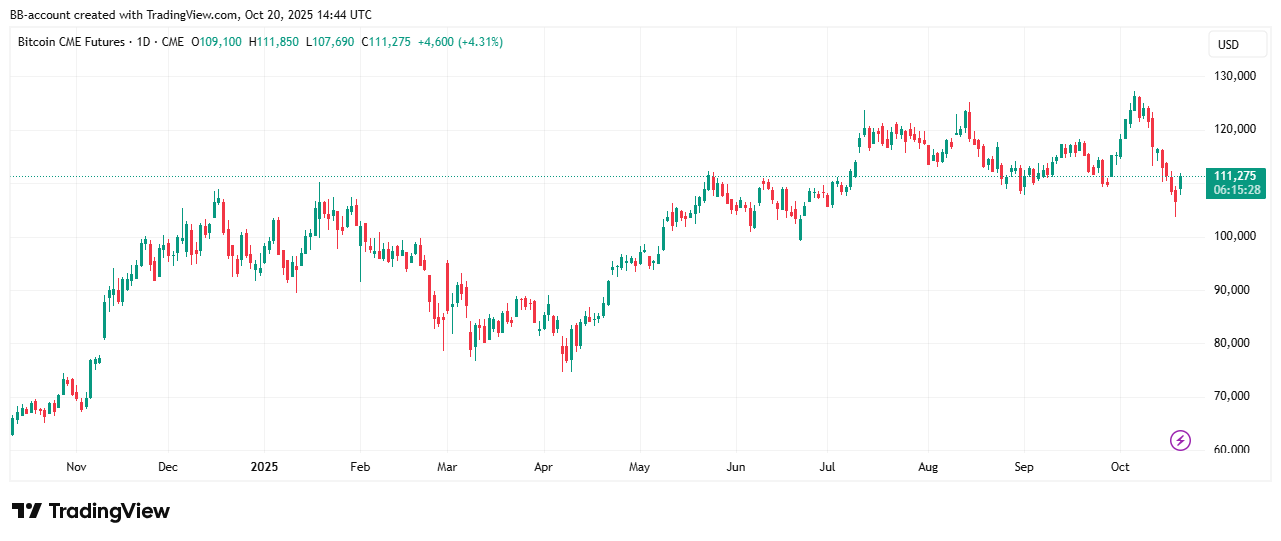Click the Bitcoin CME Futures symbol title

tap(72, 42)
